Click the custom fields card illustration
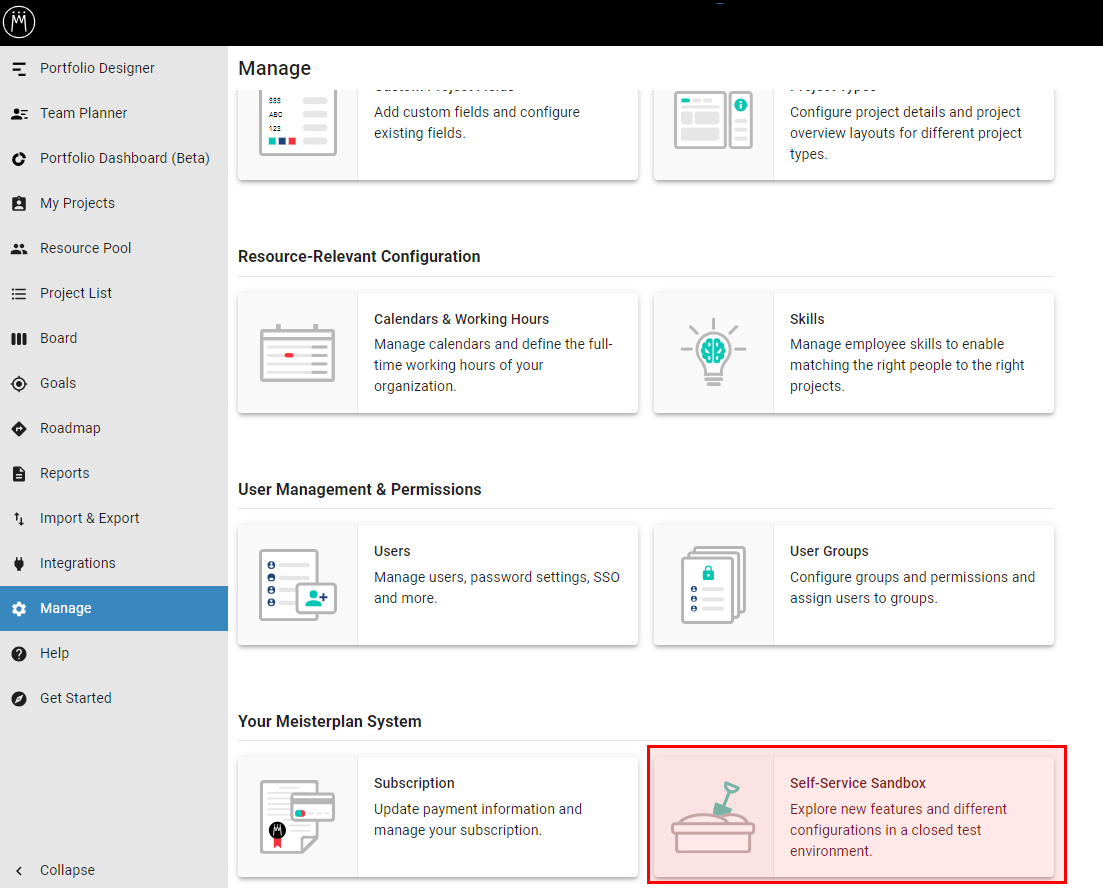 pos(298,123)
